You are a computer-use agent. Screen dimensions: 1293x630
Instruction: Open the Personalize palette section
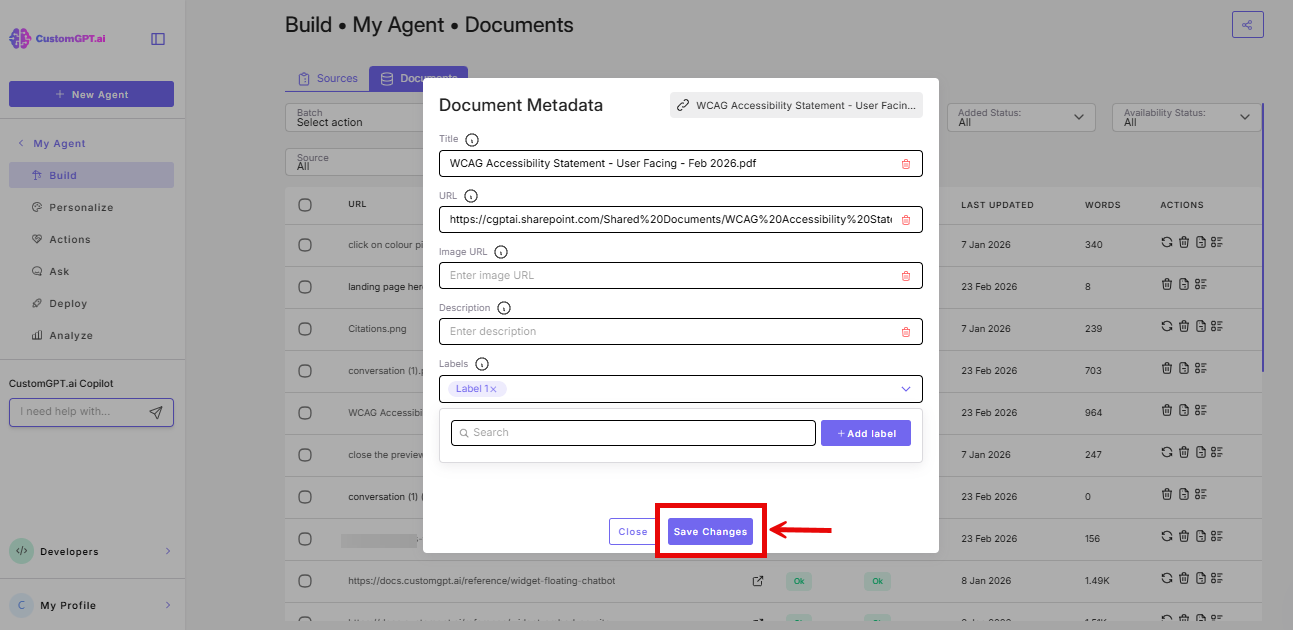(x=37, y=207)
